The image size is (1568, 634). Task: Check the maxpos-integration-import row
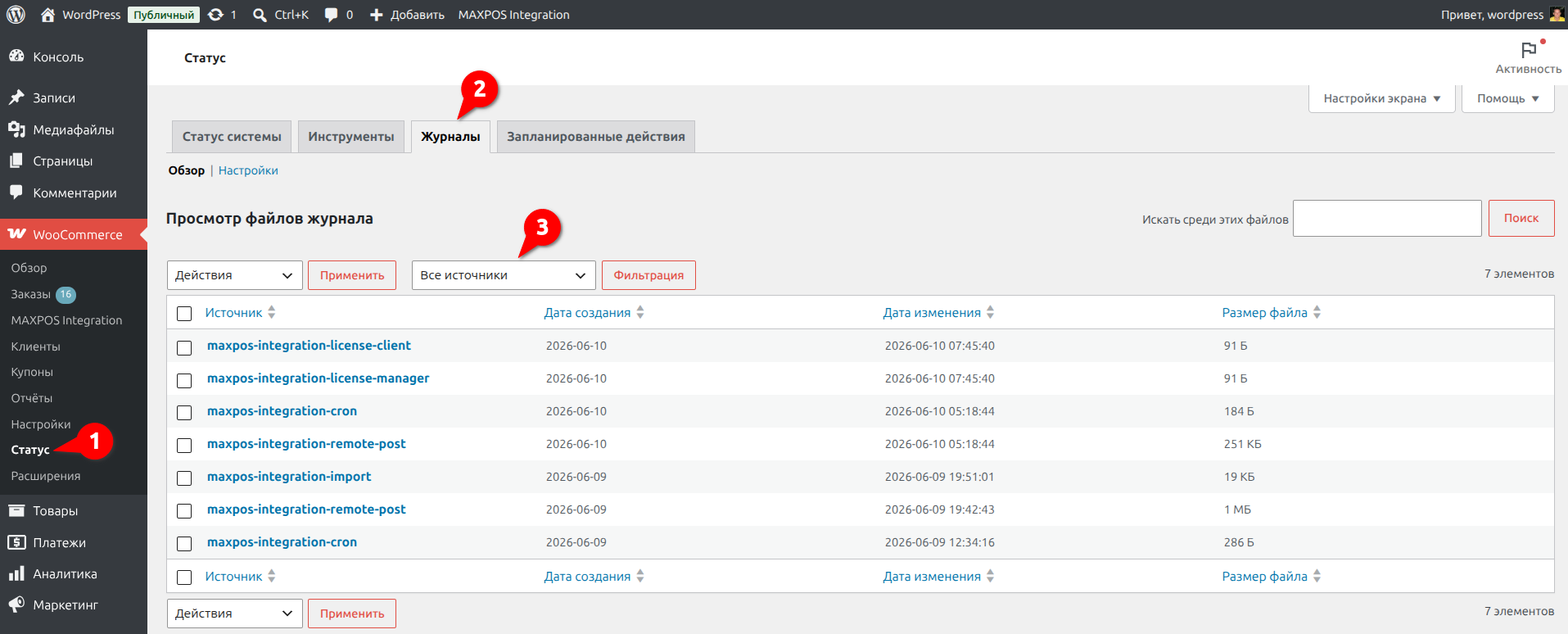tap(184, 478)
